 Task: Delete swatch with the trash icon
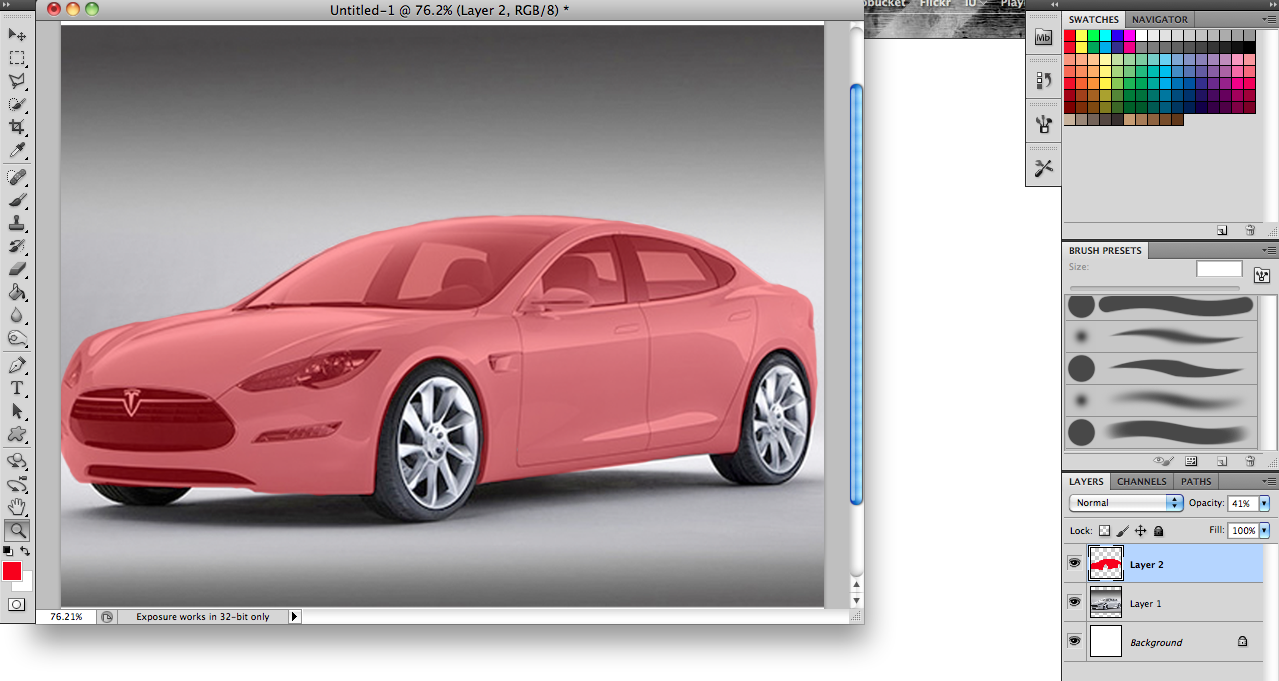1250,230
